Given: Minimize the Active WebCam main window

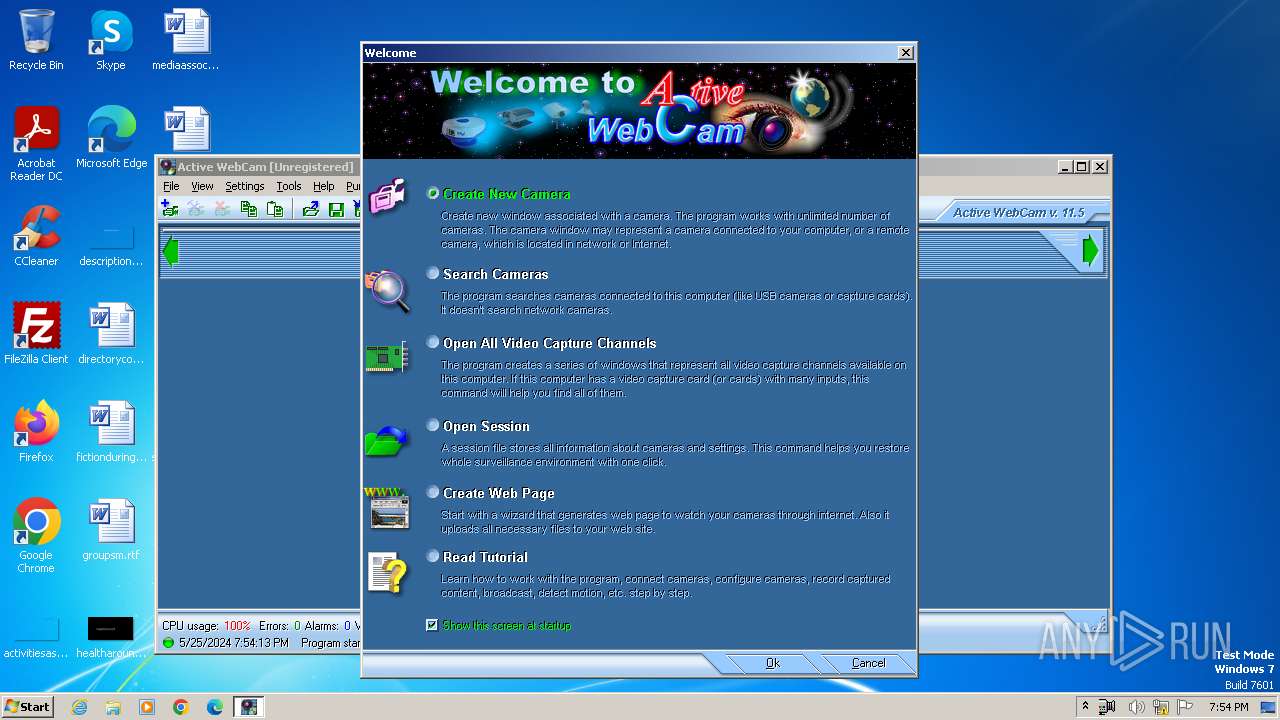Looking at the screenshot, I should (x=1065, y=167).
